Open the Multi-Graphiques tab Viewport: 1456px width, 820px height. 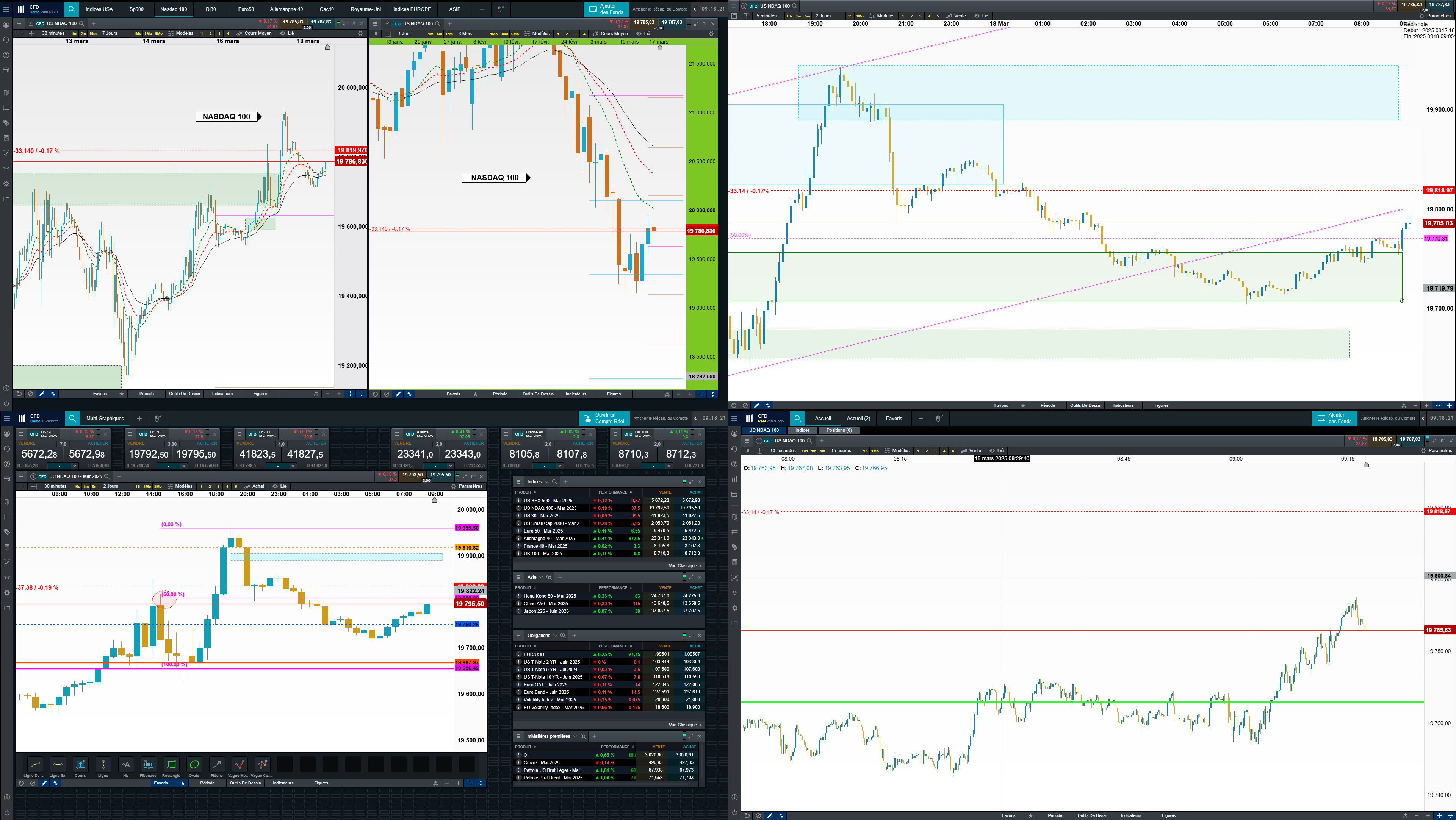click(x=105, y=419)
